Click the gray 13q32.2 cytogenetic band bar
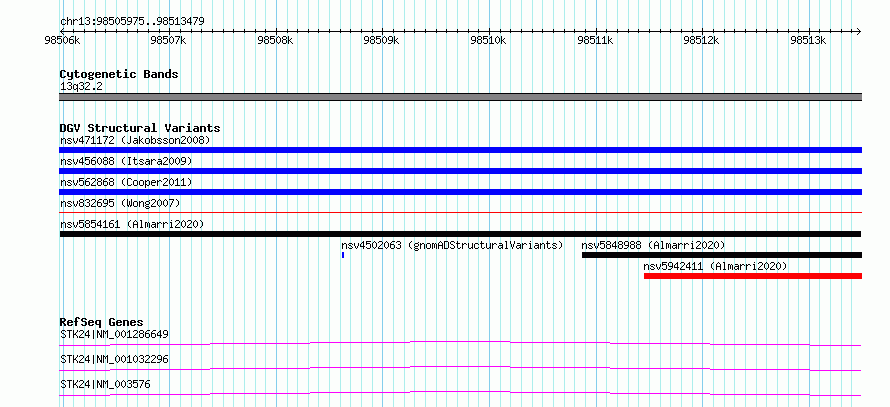 click(460, 97)
